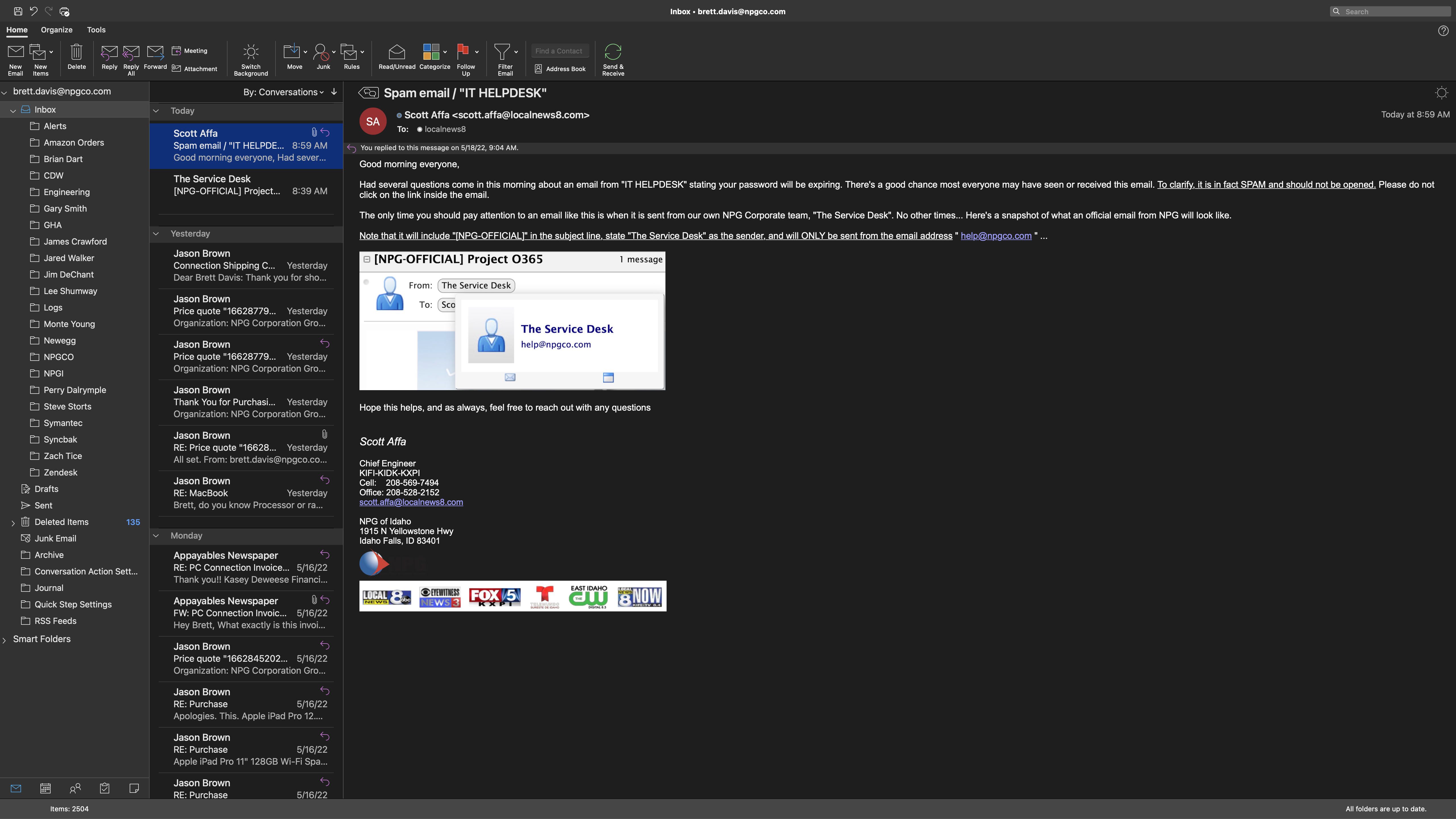
Task: Collapse the Today message group
Action: (x=156, y=111)
